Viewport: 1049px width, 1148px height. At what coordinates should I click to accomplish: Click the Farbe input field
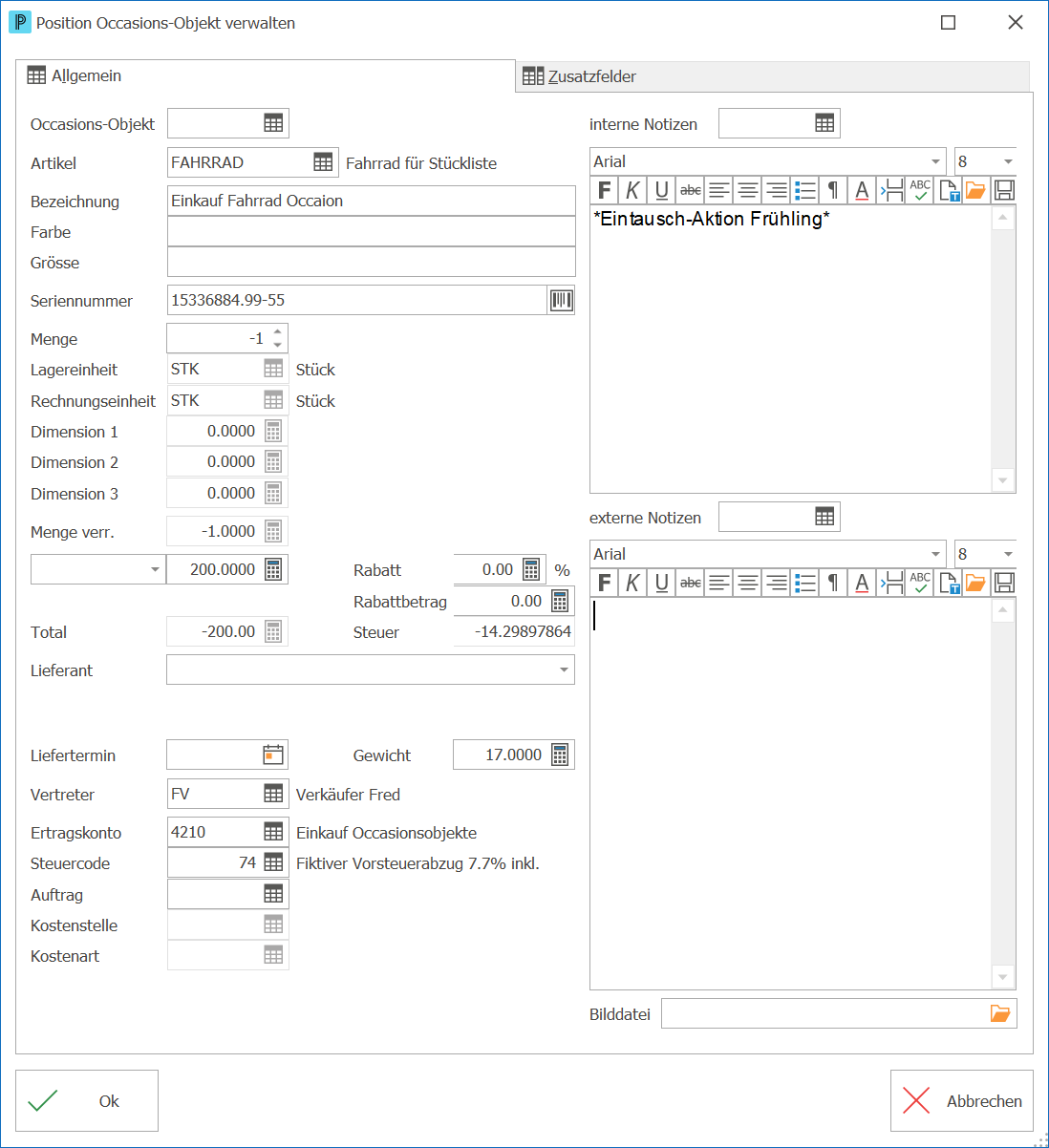(371, 231)
